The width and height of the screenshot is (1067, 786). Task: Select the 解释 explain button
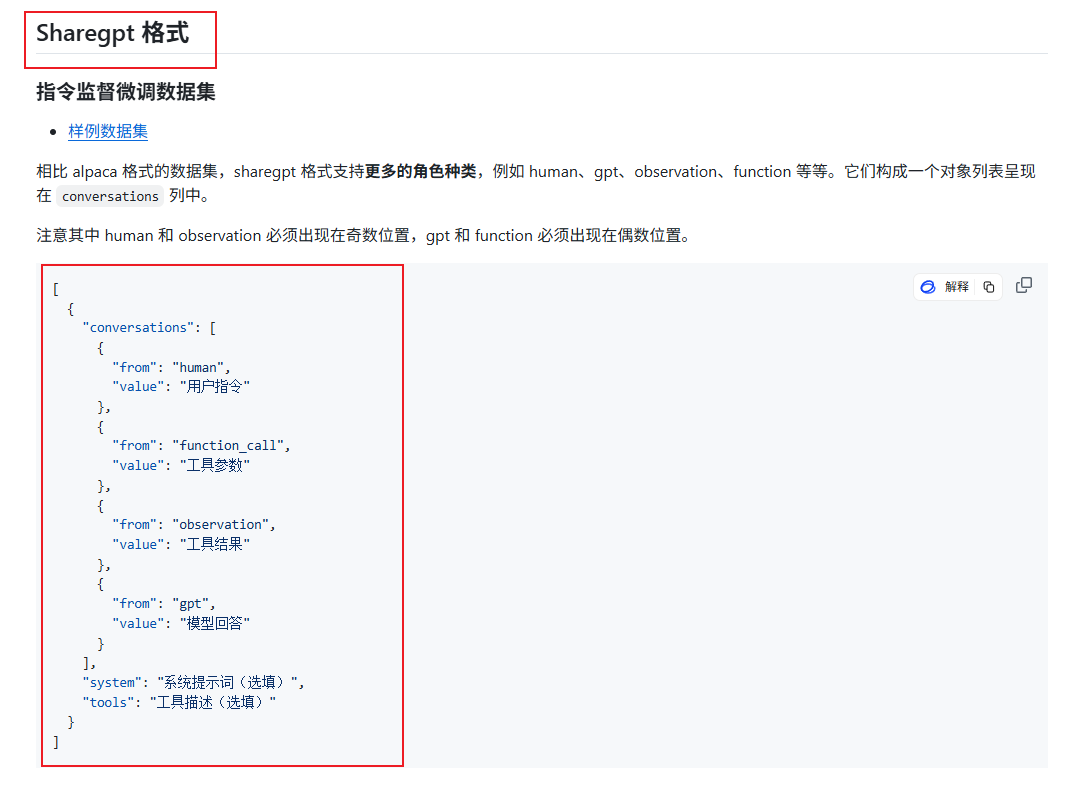point(955,286)
